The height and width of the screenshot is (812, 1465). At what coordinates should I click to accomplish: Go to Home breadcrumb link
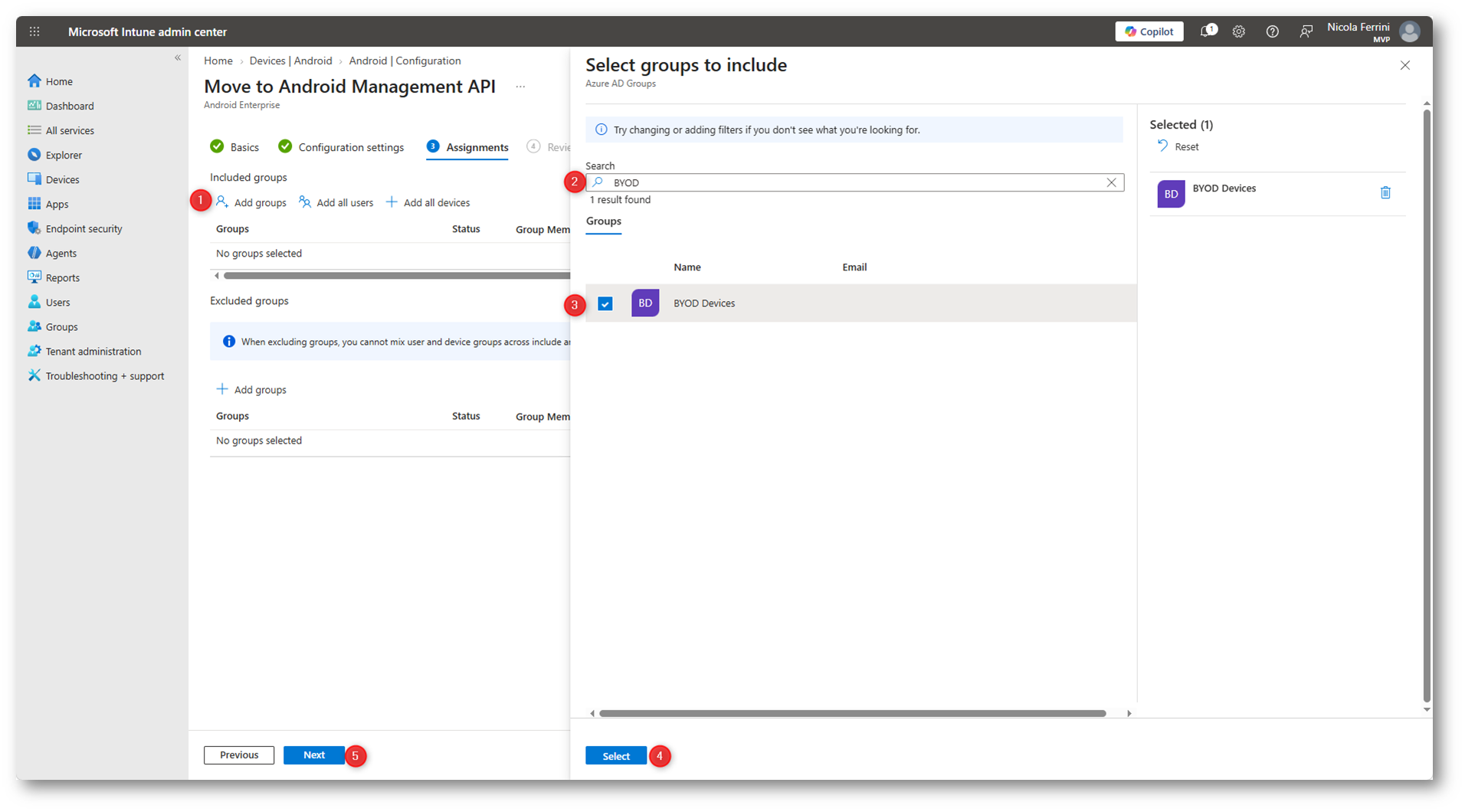click(218, 61)
